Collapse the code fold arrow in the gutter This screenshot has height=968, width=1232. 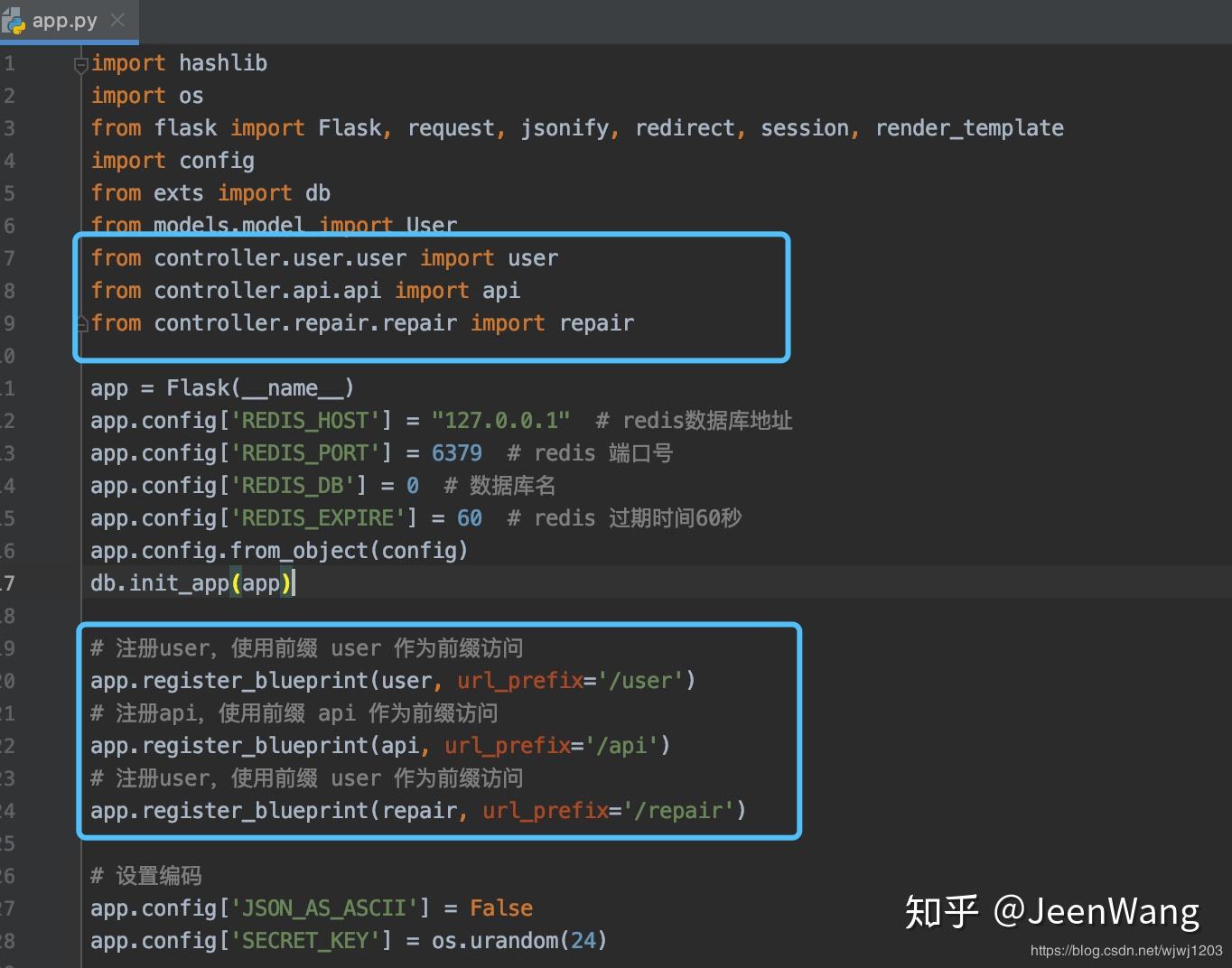coord(80,64)
